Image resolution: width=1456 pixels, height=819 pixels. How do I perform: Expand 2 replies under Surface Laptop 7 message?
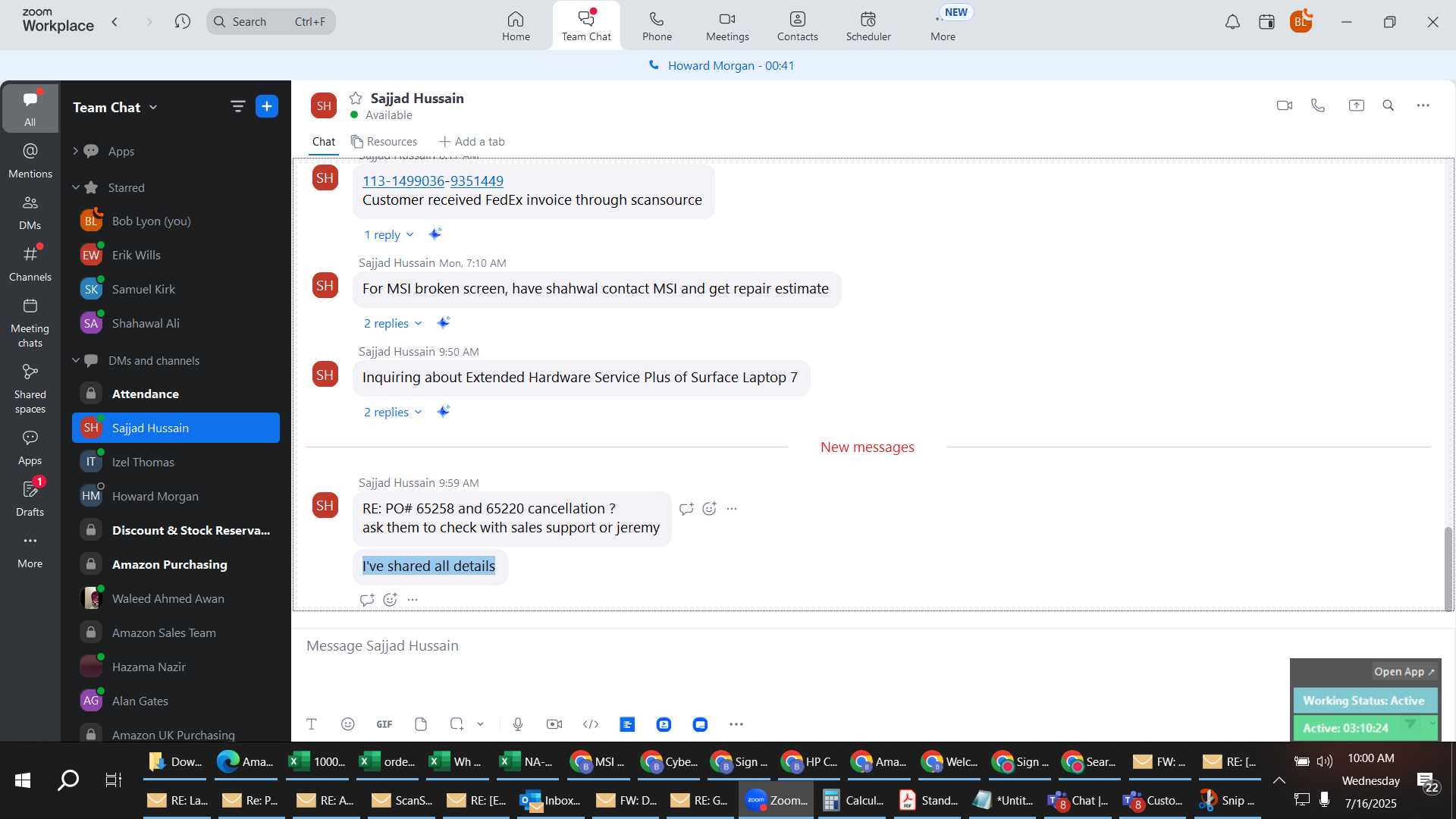pyautogui.click(x=392, y=413)
